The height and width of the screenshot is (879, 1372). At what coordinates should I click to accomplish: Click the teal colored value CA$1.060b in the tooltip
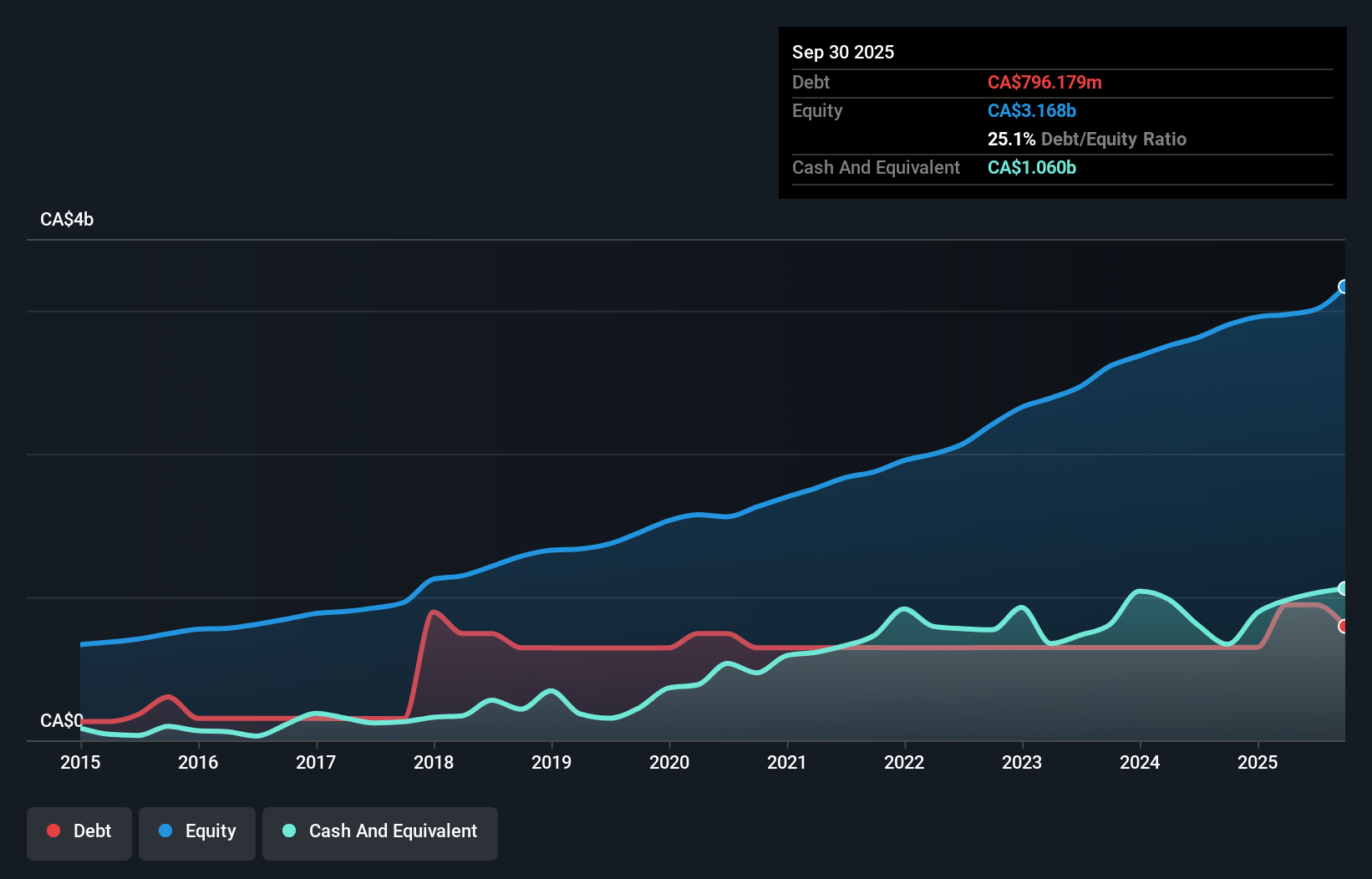click(1031, 168)
